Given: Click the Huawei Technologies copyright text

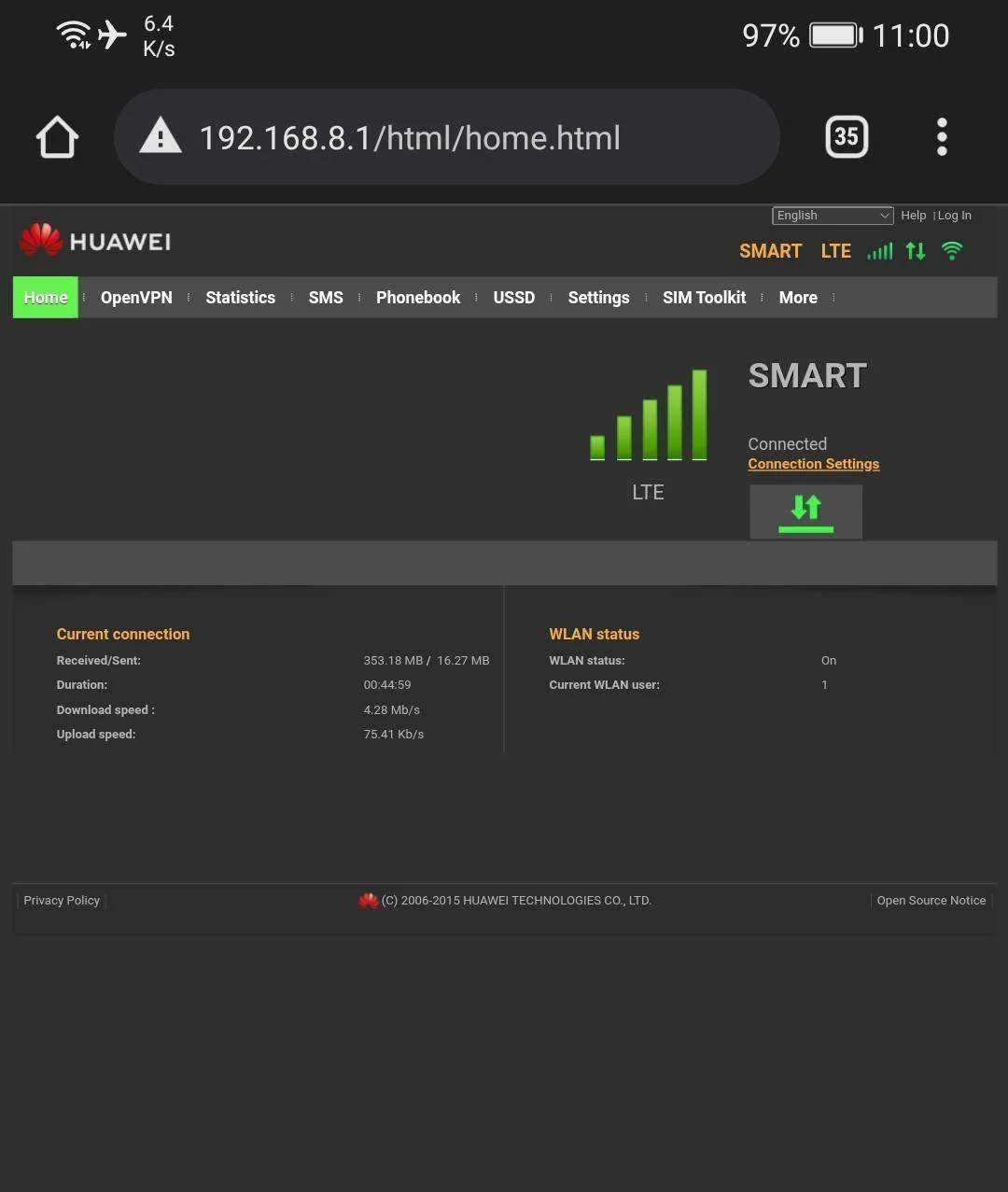Looking at the screenshot, I should 516,901.
